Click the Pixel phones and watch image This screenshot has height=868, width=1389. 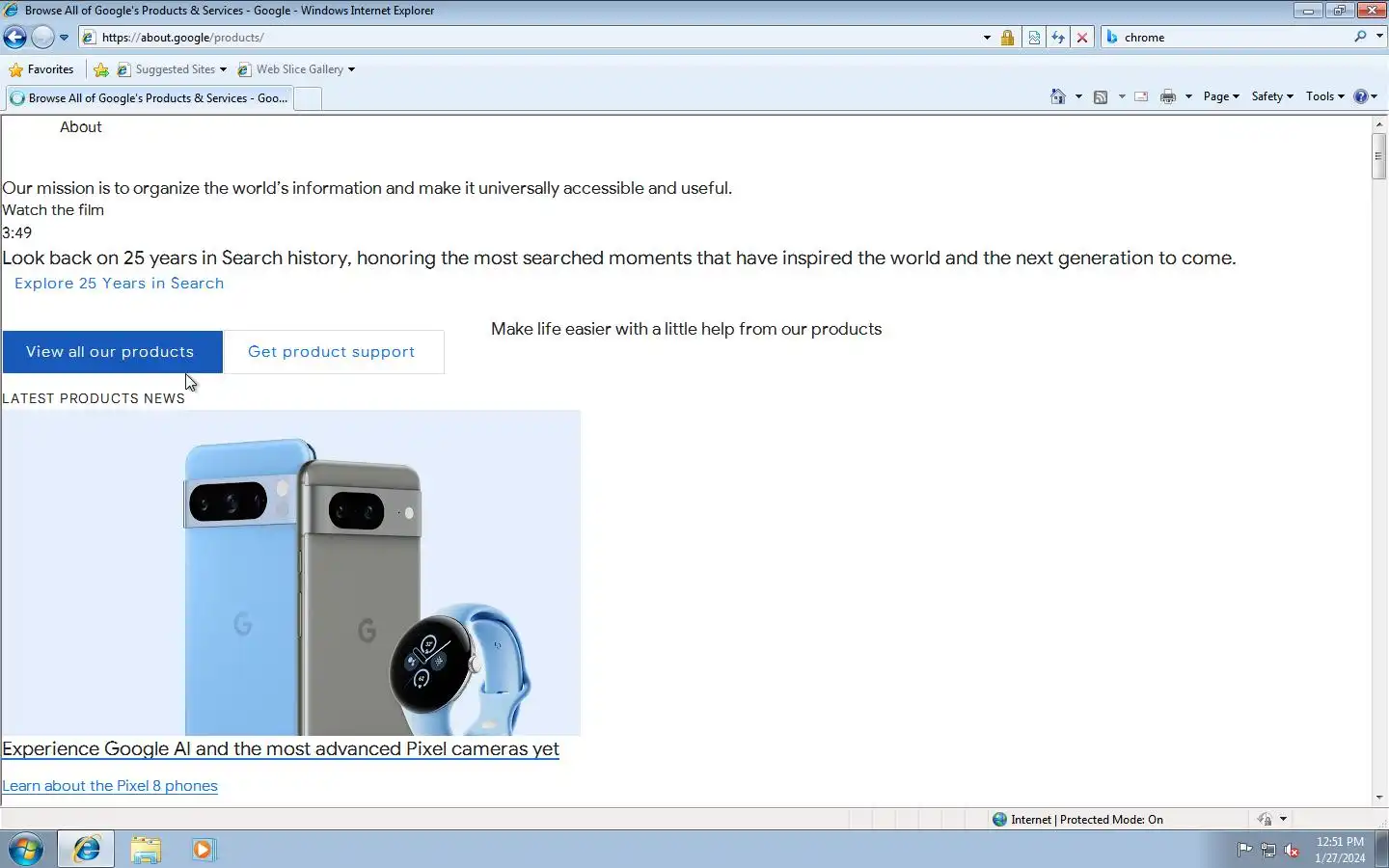[x=291, y=573]
